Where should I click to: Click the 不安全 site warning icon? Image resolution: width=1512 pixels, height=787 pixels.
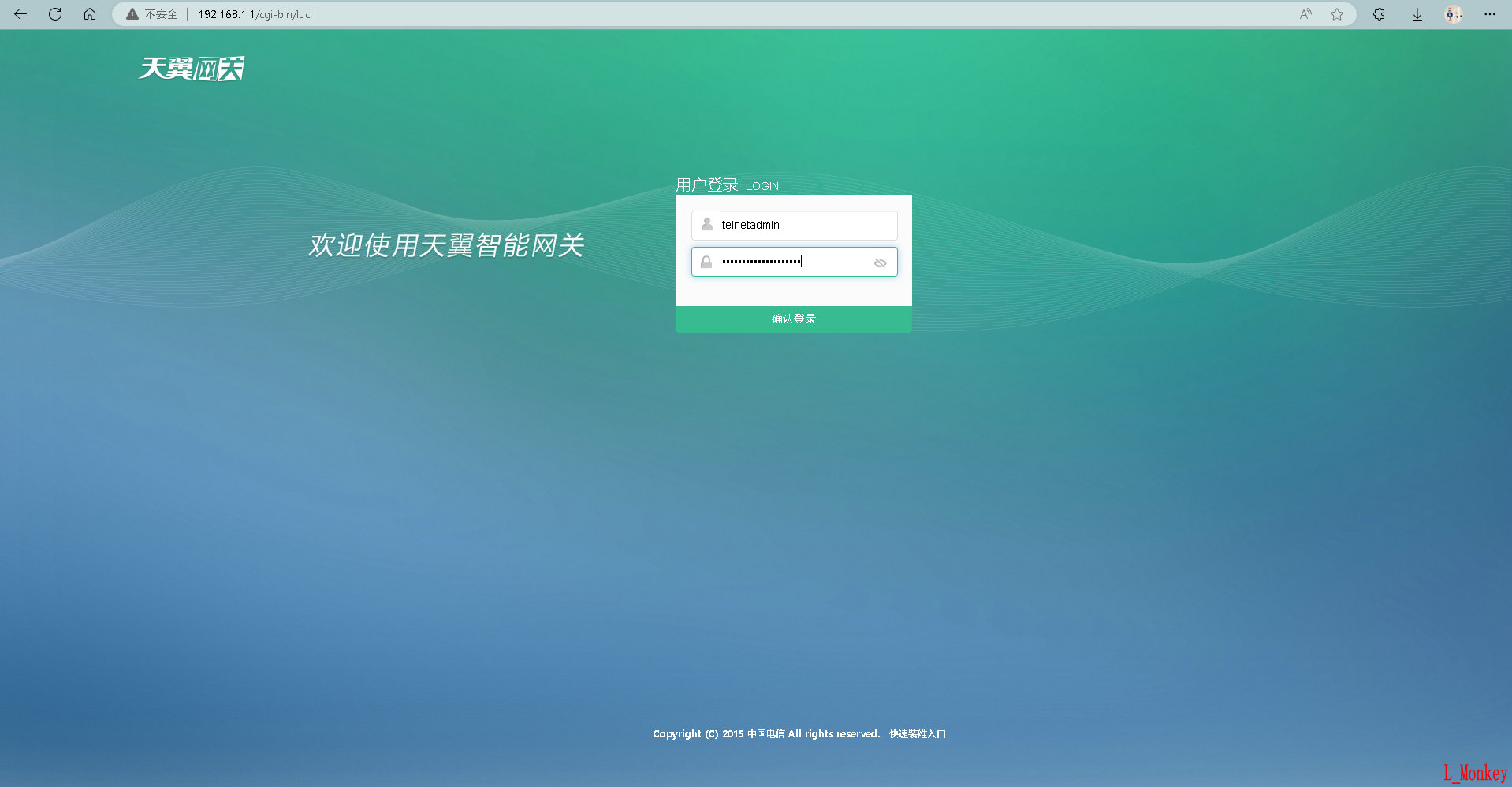[132, 14]
